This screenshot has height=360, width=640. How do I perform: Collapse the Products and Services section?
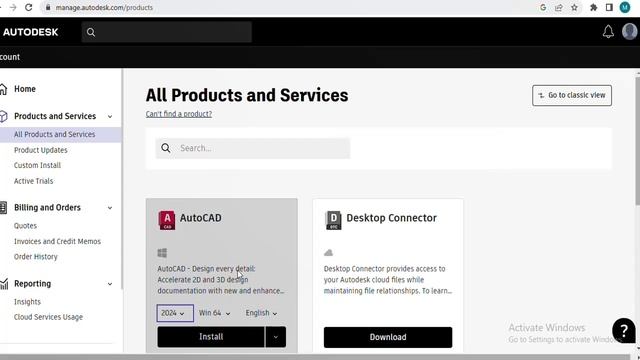coord(110,116)
